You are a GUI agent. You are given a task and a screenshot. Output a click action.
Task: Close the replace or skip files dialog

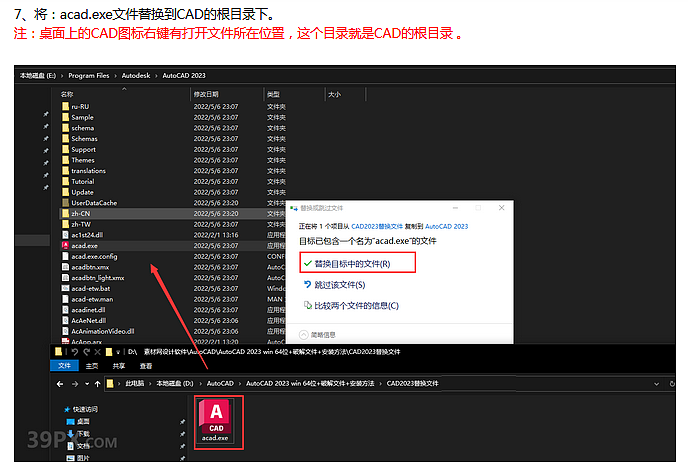(x=502, y=208)
